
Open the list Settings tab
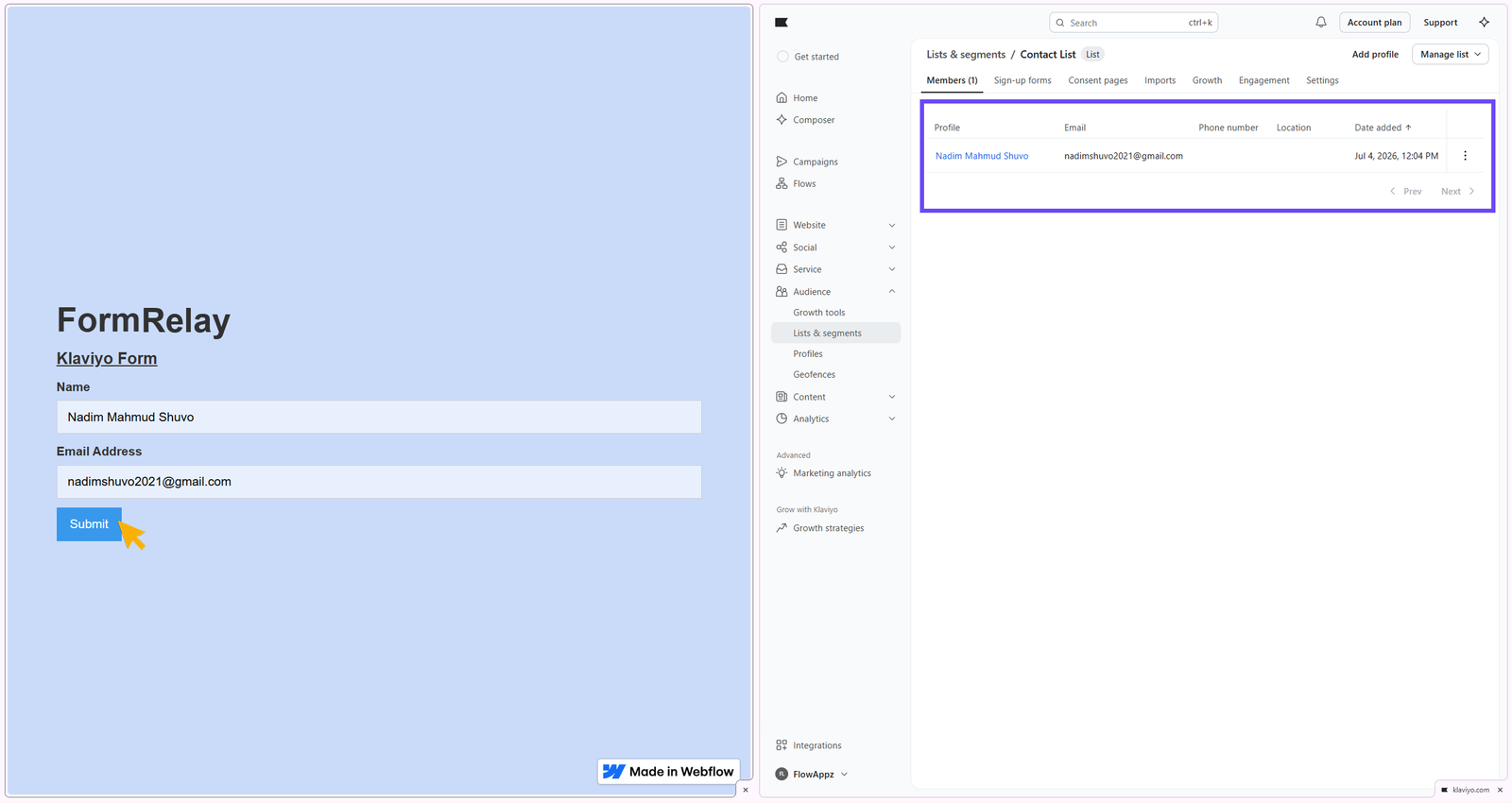1322,80
